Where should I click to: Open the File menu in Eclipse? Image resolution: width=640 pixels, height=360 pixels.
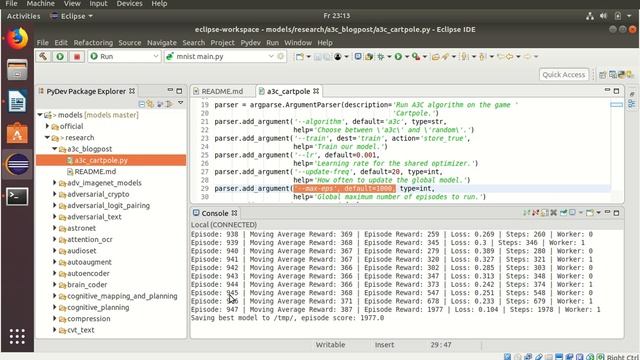click(x=42, y=42)
